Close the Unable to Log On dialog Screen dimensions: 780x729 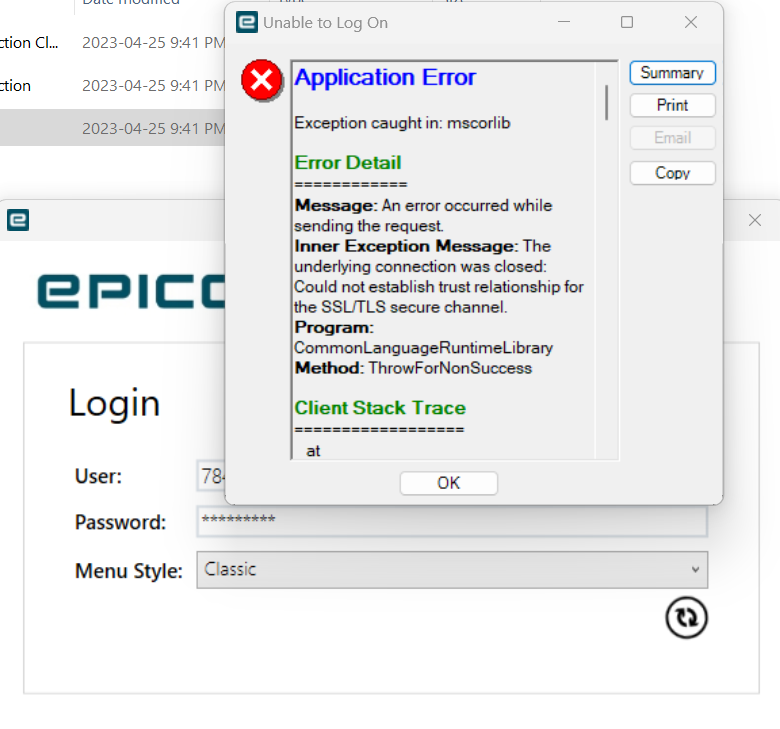click(690, 22)
